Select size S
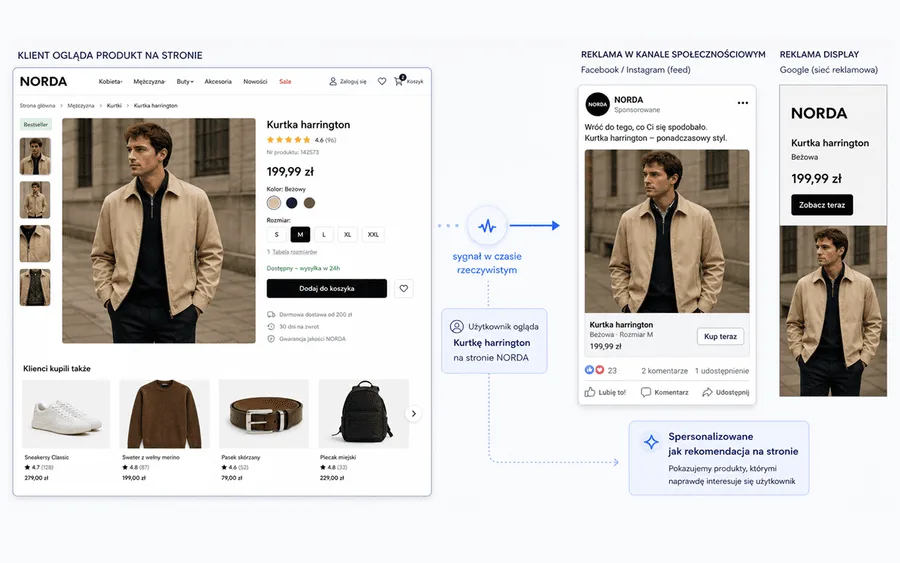This screenshot has height=563, width=900. click(277, 234)
